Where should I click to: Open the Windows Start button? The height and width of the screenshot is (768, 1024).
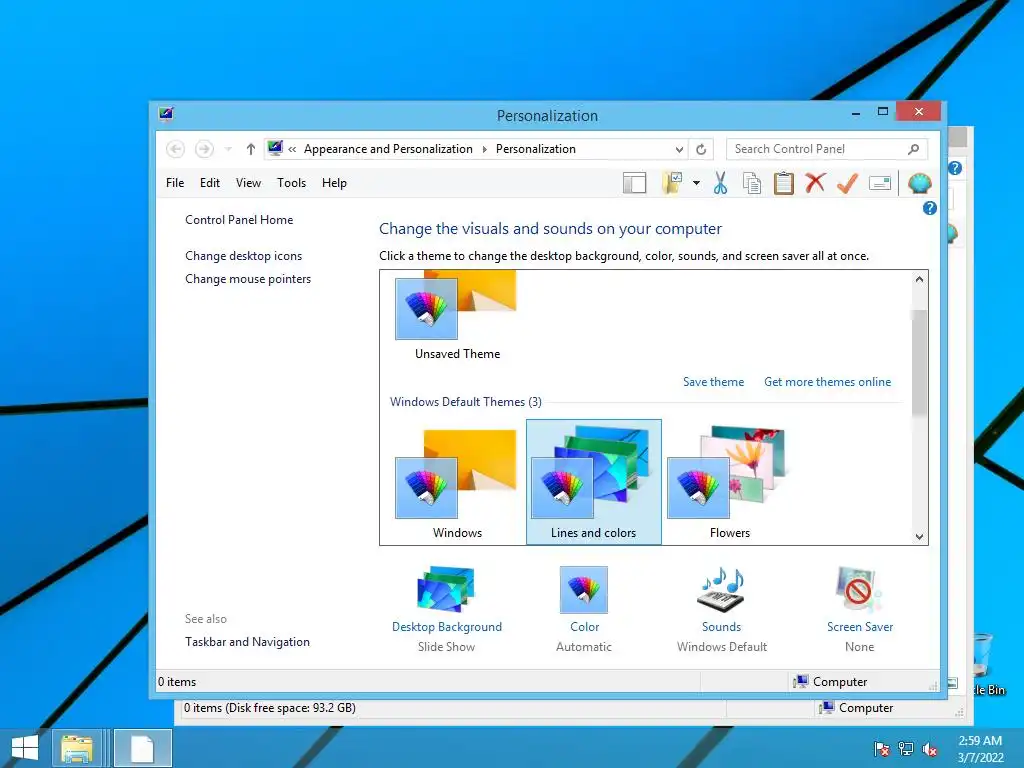[x=25, y=748]
